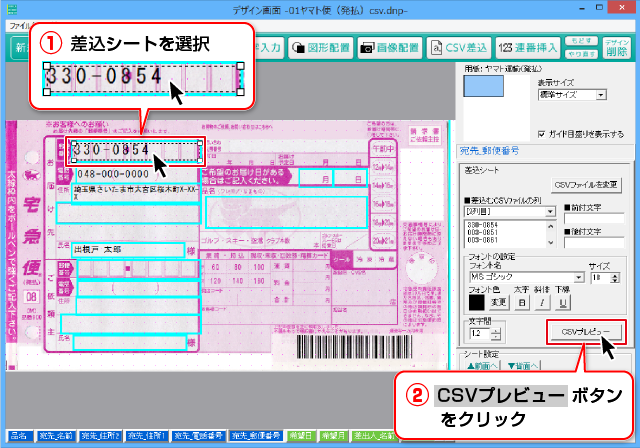Screen dimensions: 640x448
Task: Select the 希望日 sheet tab
Action: (301, 435)
